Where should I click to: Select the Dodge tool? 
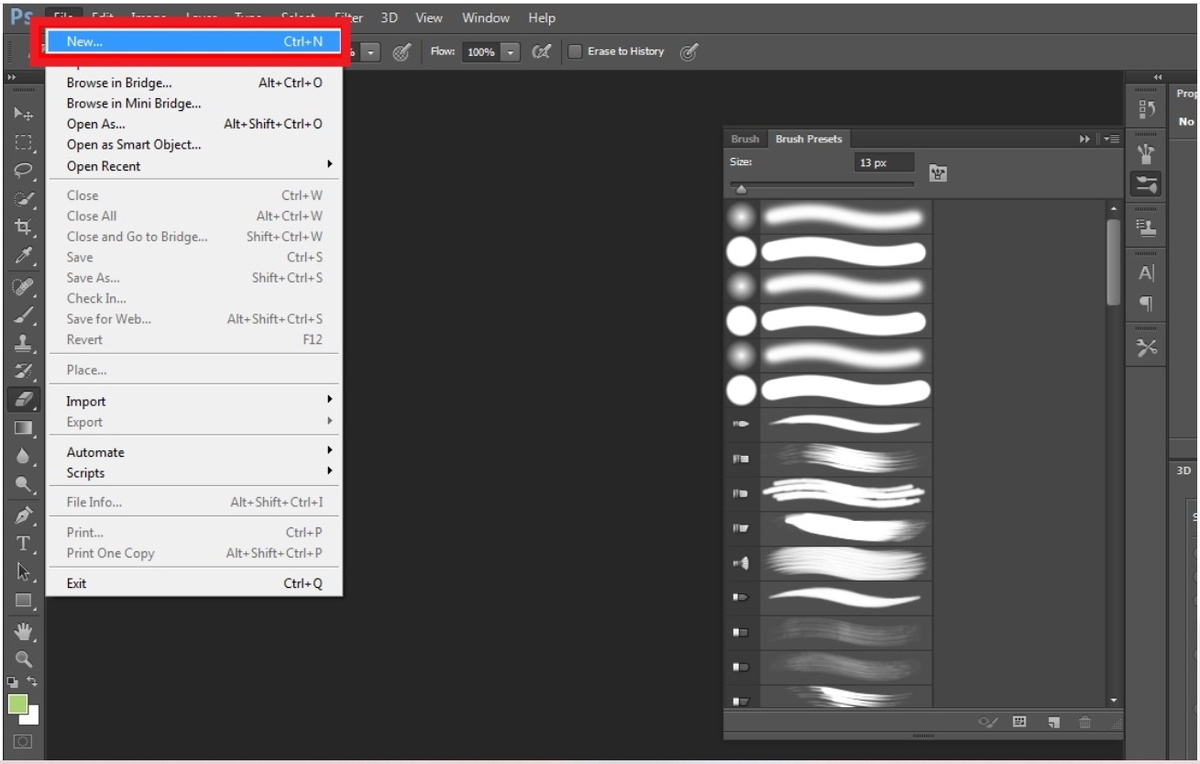pos(24,485)
